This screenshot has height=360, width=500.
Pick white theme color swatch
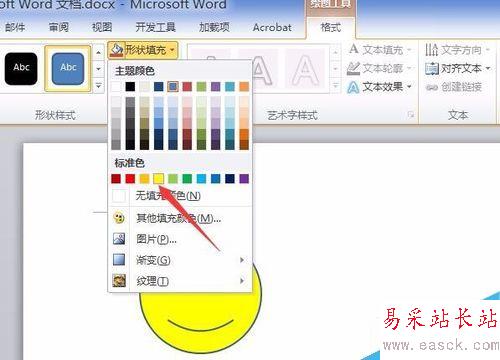point(116,87)
